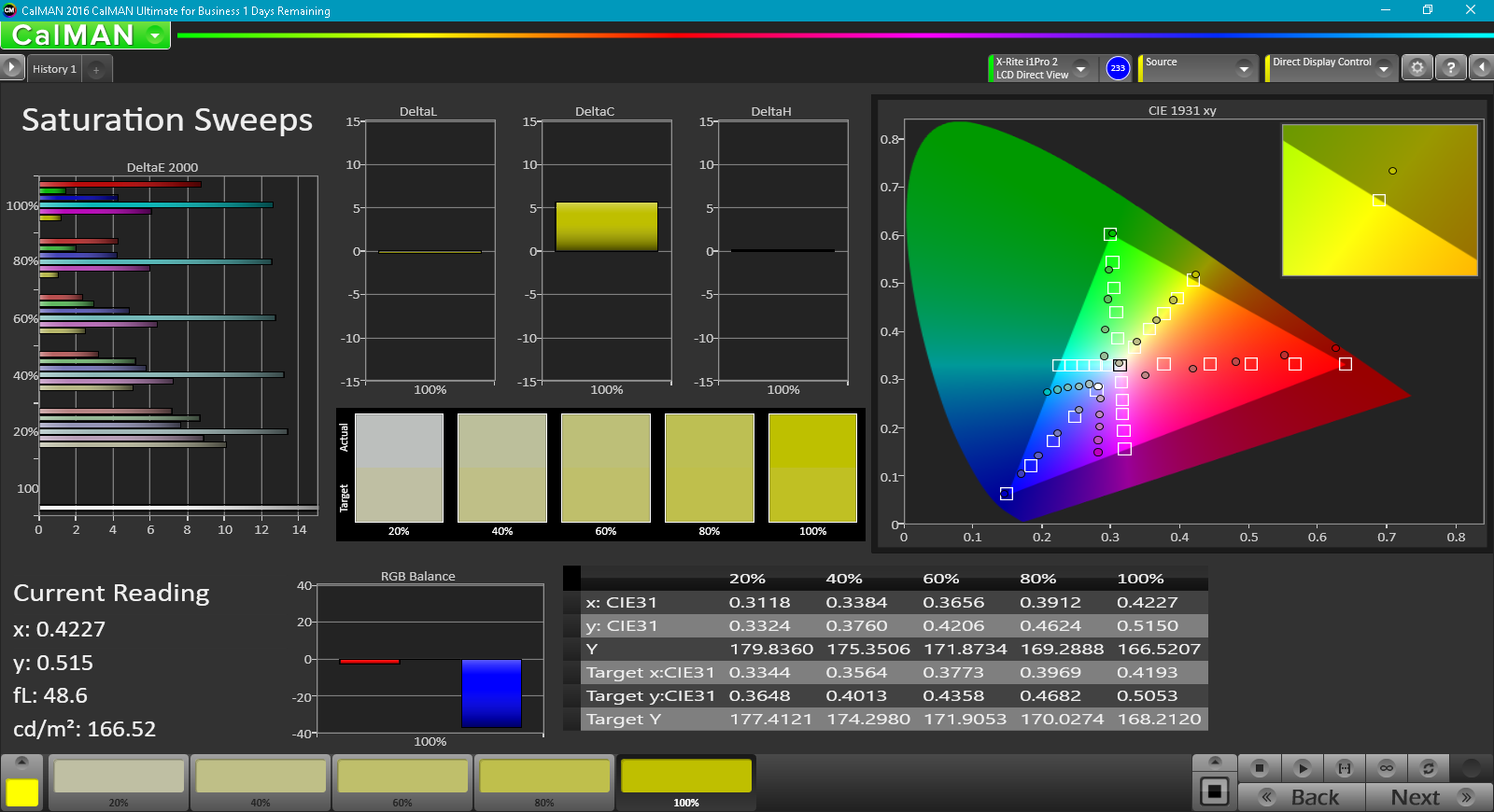Select the 80% saturation swatch in bottom strip
The width and height of the screenshot is (1494, 812).
[544, 782]
